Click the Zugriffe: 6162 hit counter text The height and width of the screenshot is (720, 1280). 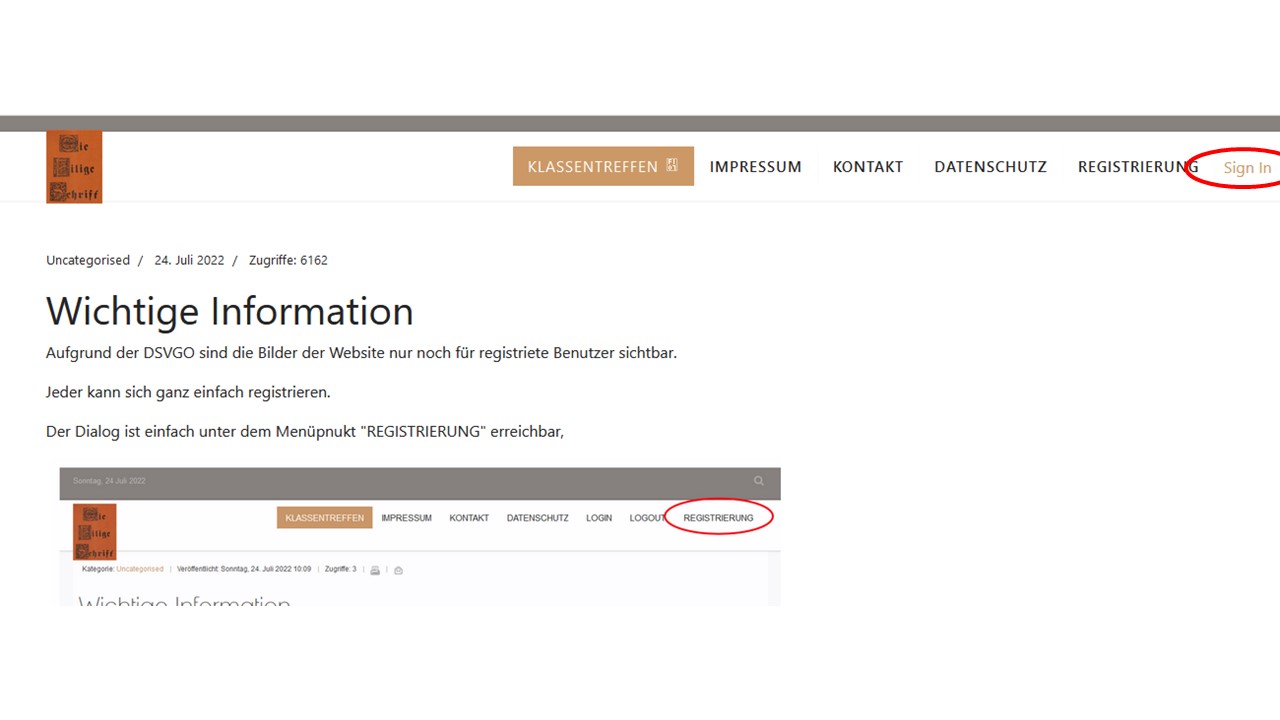tap(288, 260)
